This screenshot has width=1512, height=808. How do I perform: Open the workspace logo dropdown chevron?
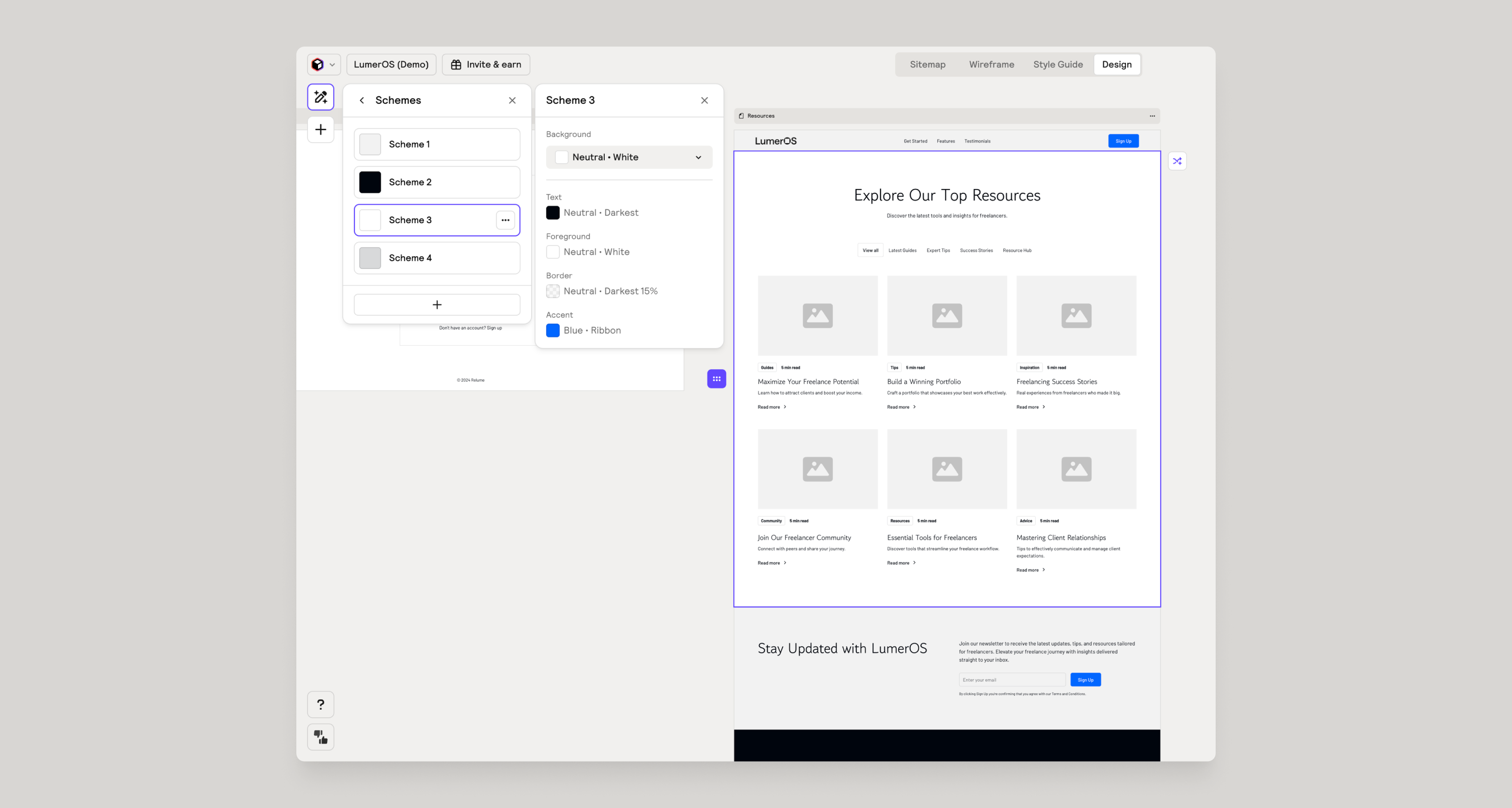tap(332, 64)
